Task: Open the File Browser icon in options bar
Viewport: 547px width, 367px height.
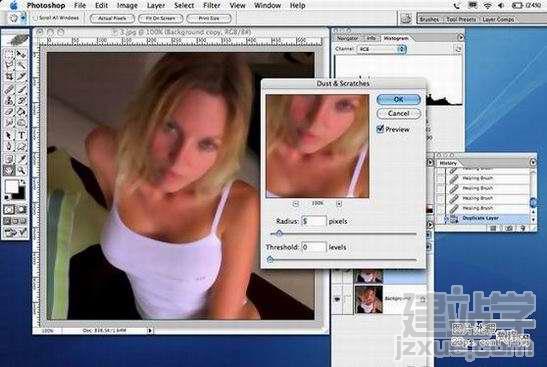Action: tap(405, 18)
